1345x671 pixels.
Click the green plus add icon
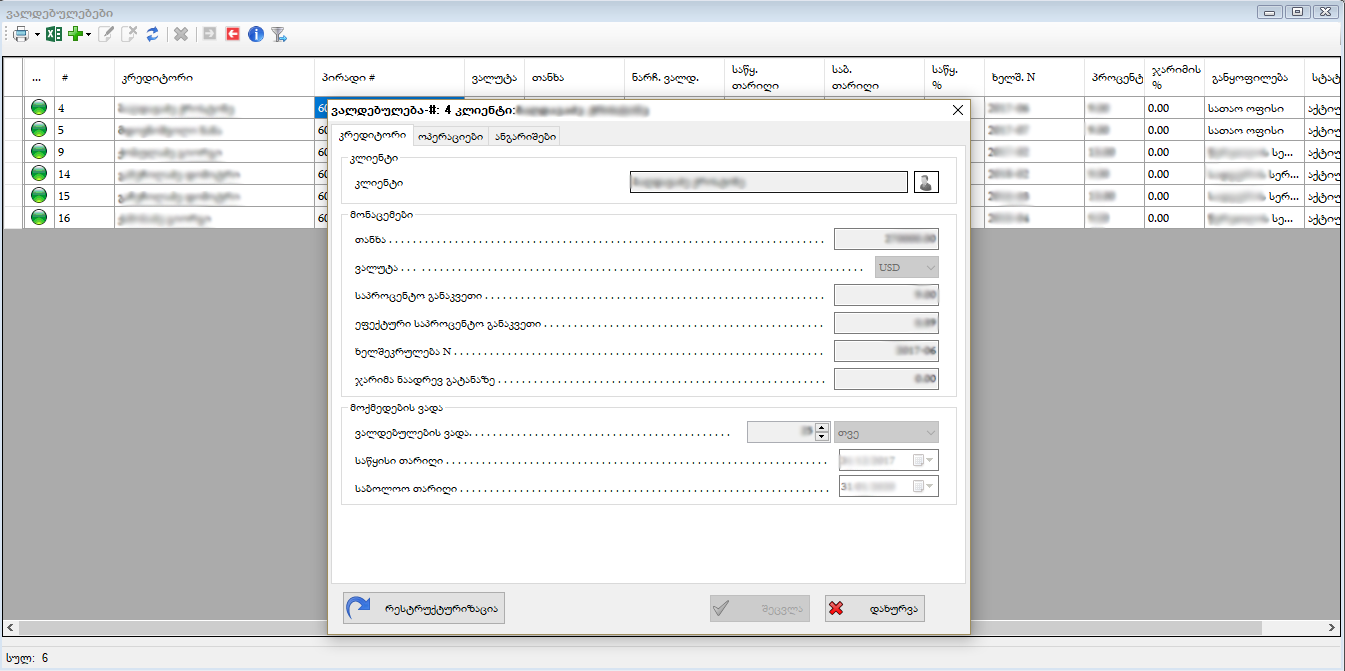click(x=74, y=34)
